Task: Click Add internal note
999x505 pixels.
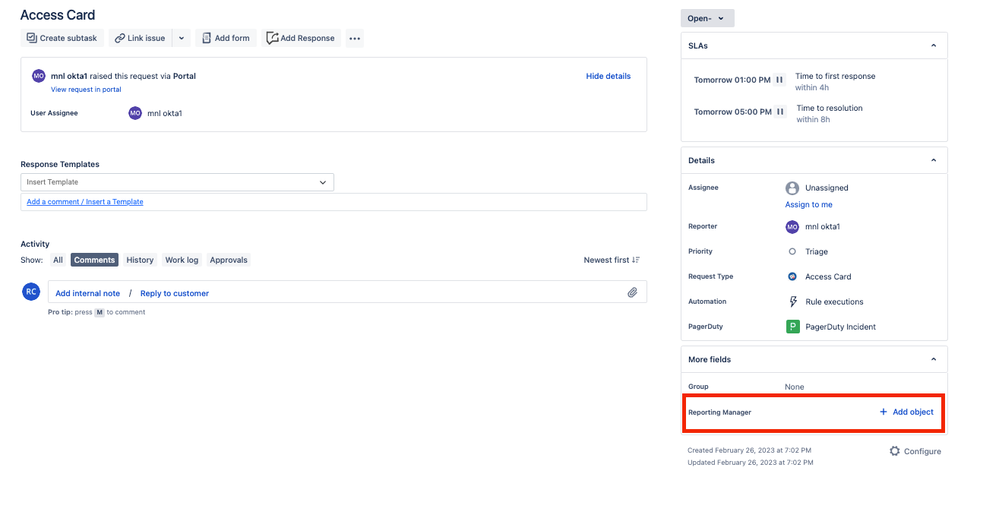Action: click(87, 294)
